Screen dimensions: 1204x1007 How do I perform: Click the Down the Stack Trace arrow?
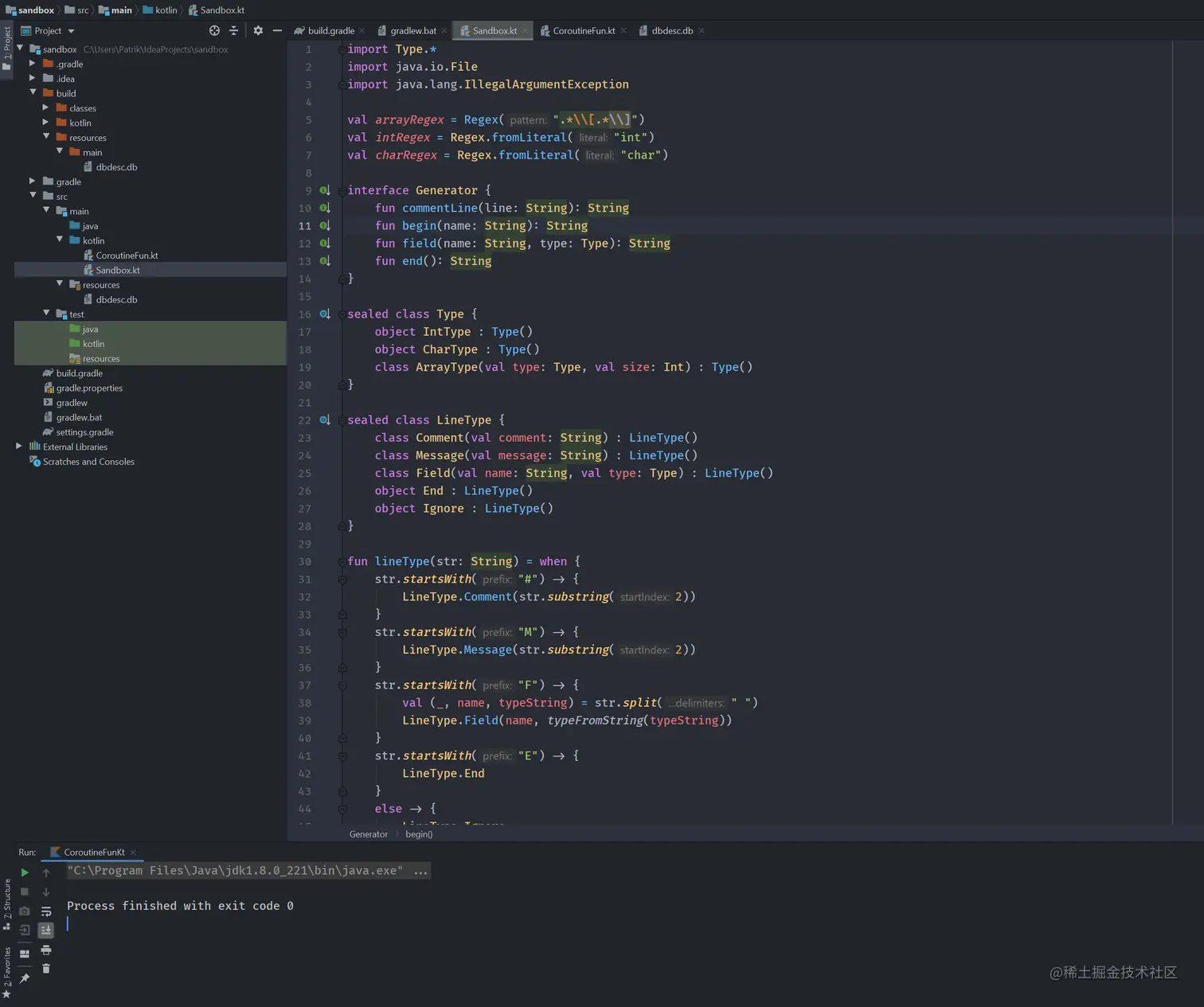[46, 892]
